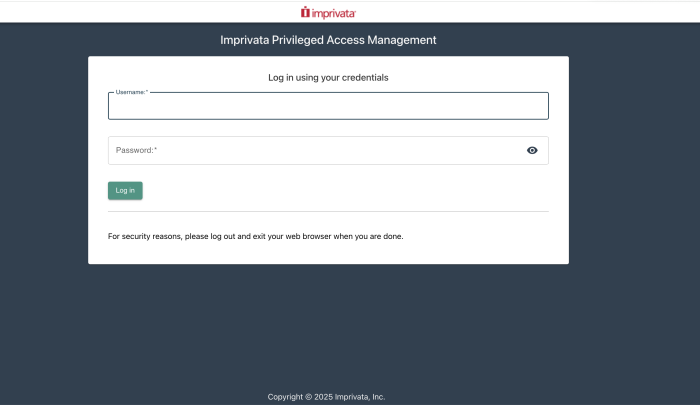This screenshot has width=700, height=405.
Task: Click 'Imprivata Privileged Access Management' heading
Action: pos(328,40)
